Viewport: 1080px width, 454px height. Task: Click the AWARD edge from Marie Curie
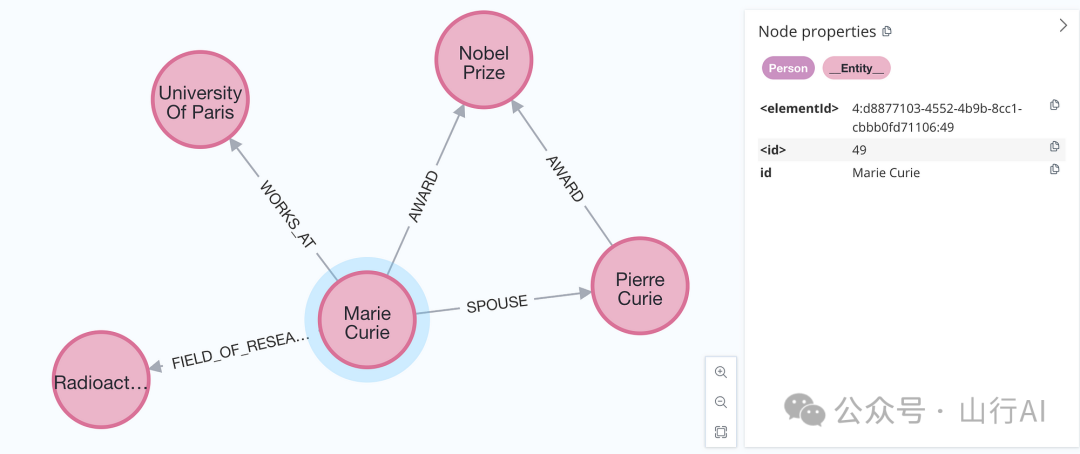click(x=424, y=195)
